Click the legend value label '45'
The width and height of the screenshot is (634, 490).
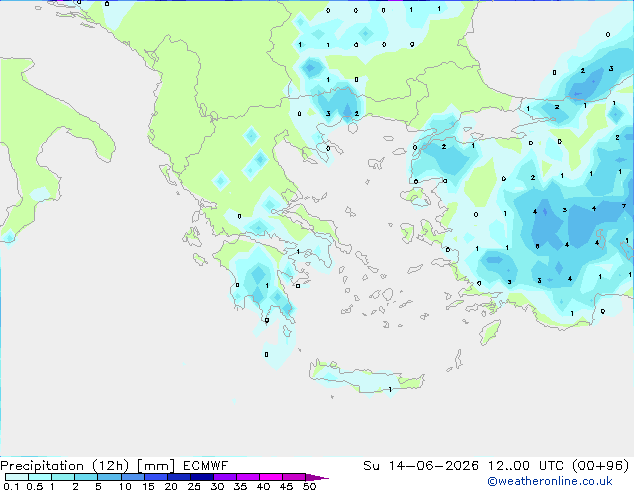[x=286, y=486]
